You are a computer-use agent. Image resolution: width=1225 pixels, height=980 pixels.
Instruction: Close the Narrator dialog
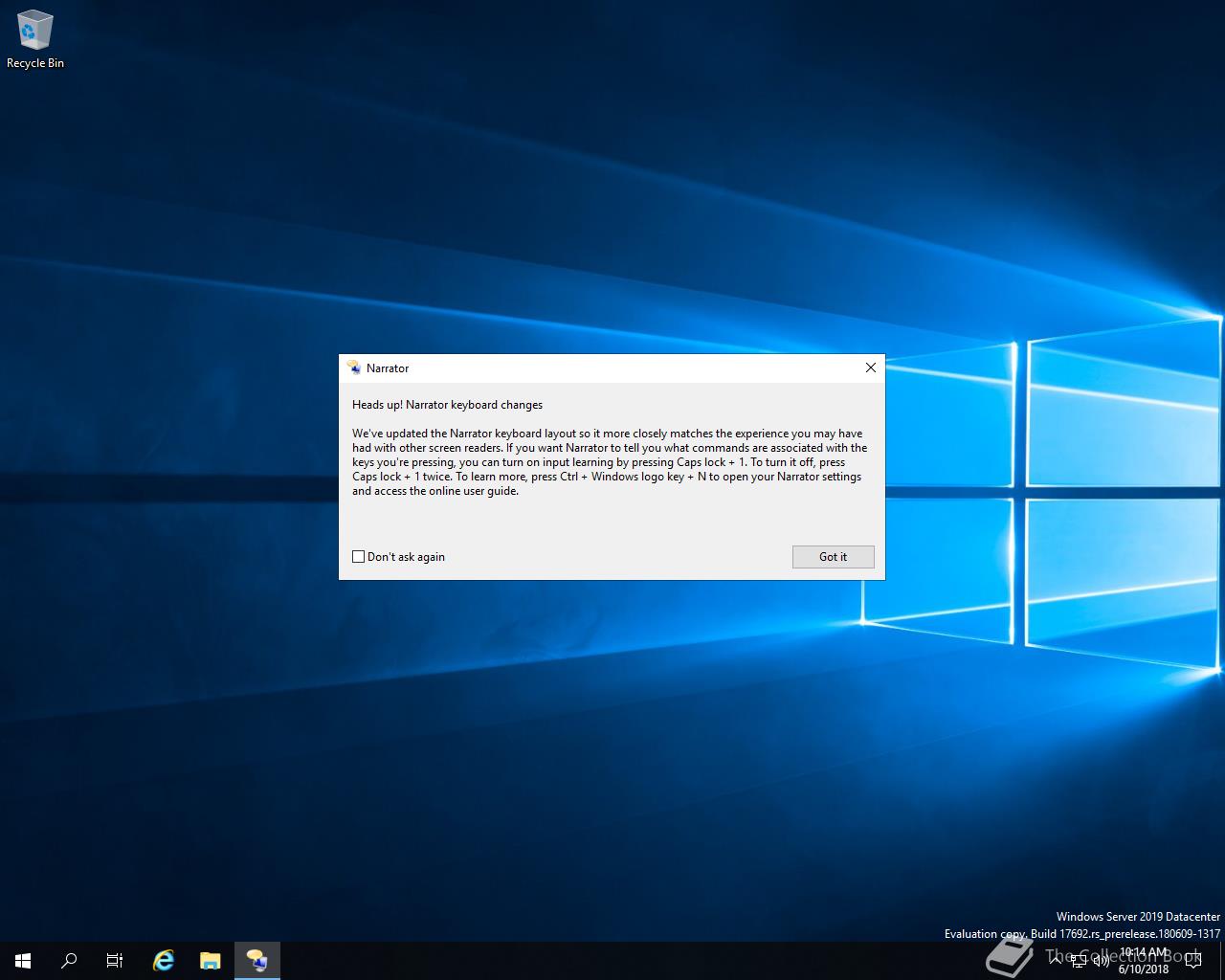point(870,367)
